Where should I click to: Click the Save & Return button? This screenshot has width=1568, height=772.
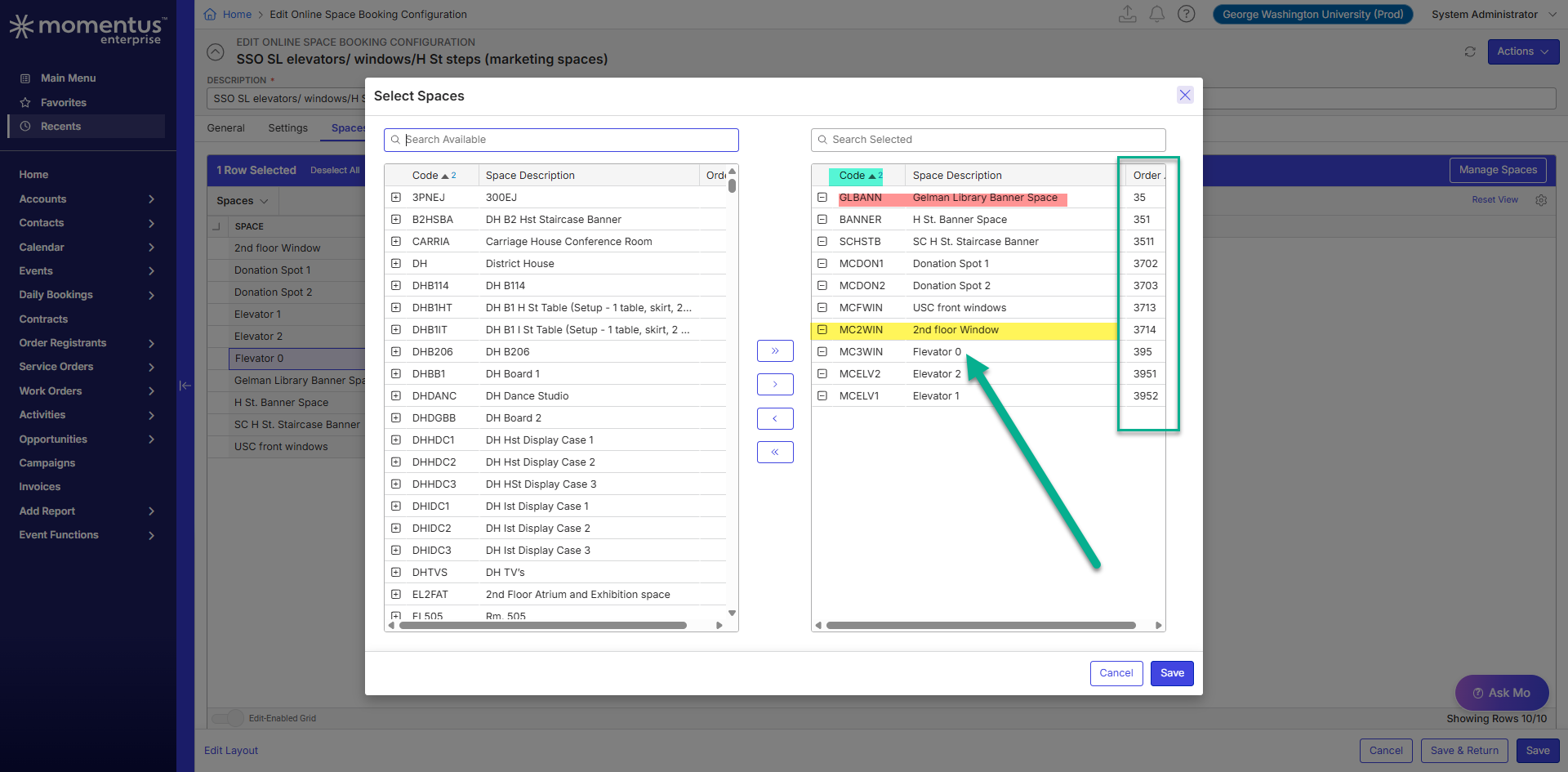point(1465,751)
